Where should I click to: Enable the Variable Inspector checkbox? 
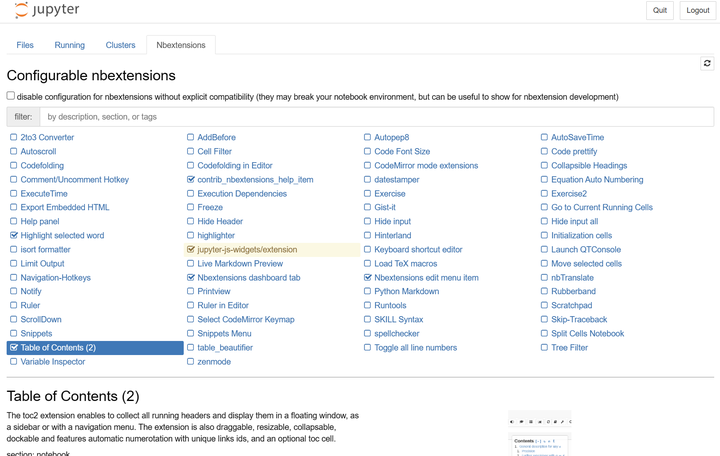13,362
